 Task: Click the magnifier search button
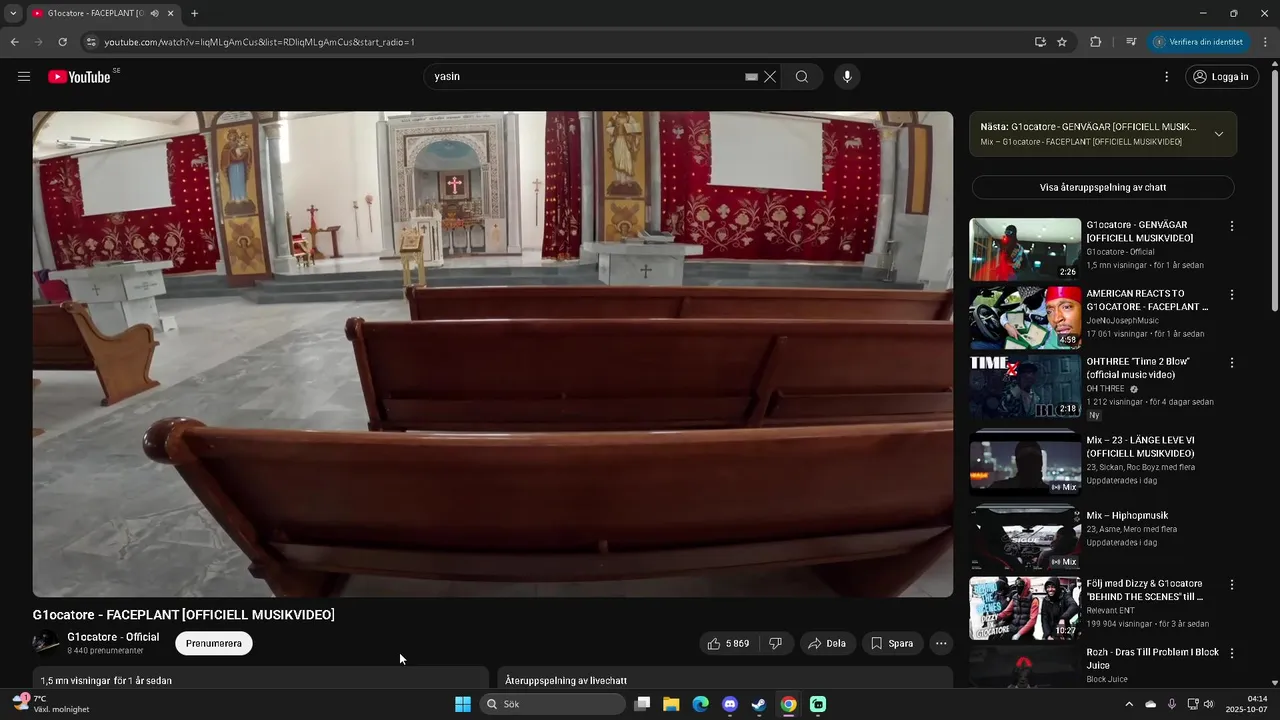pos(802,77)
